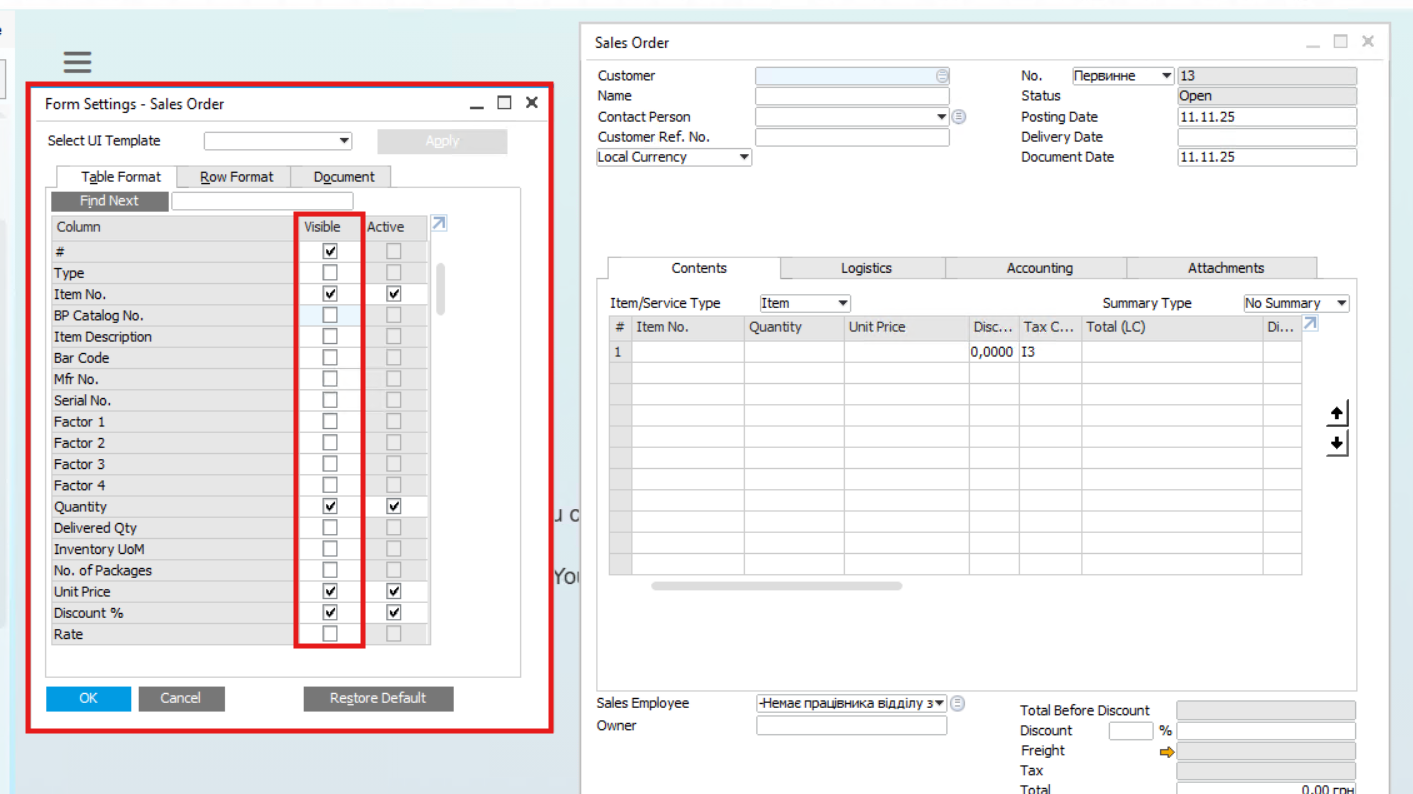Expand the Sales Order table view icon
Viewport: 1413px width, 794px height.
1310,324
